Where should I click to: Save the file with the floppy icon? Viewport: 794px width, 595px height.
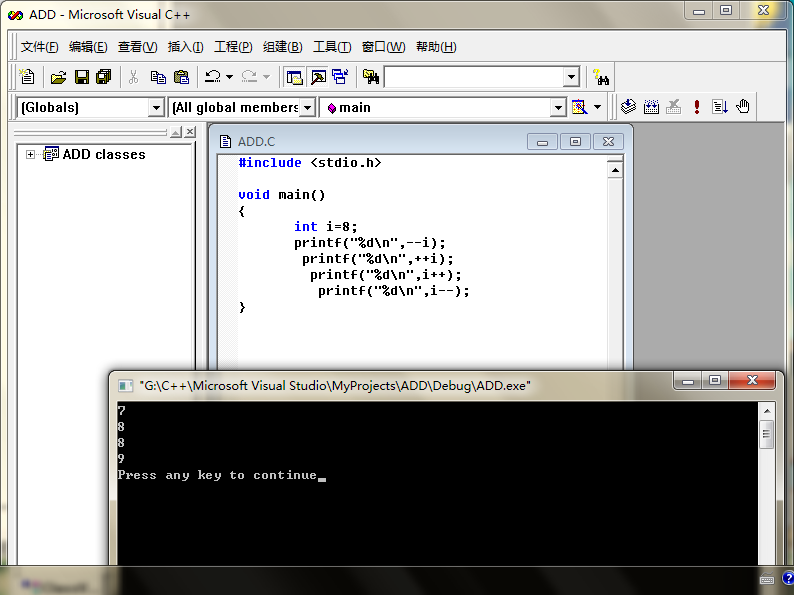[x=82, y=77]
